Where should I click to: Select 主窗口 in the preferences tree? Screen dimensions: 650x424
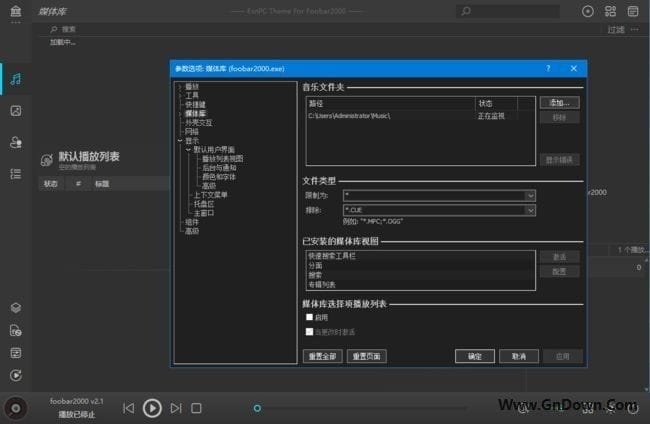click(204, 213)
